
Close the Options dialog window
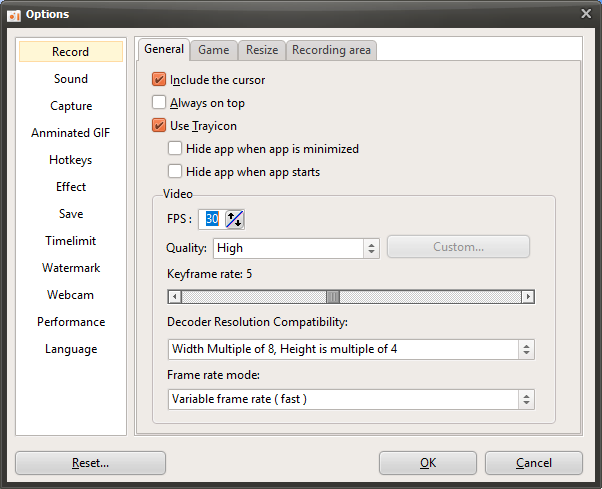(x=586, y=13)
